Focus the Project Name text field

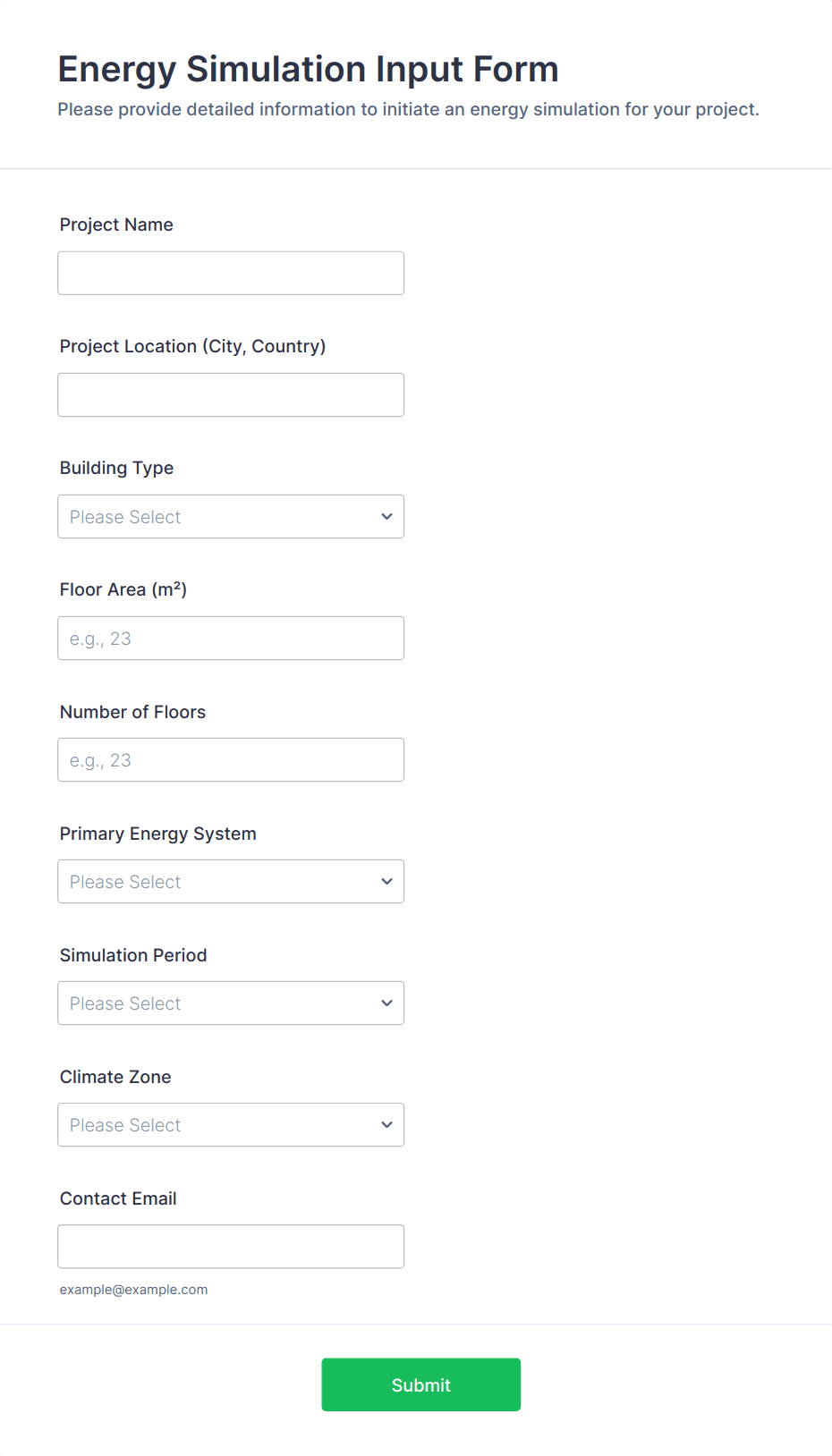[231, 274]
